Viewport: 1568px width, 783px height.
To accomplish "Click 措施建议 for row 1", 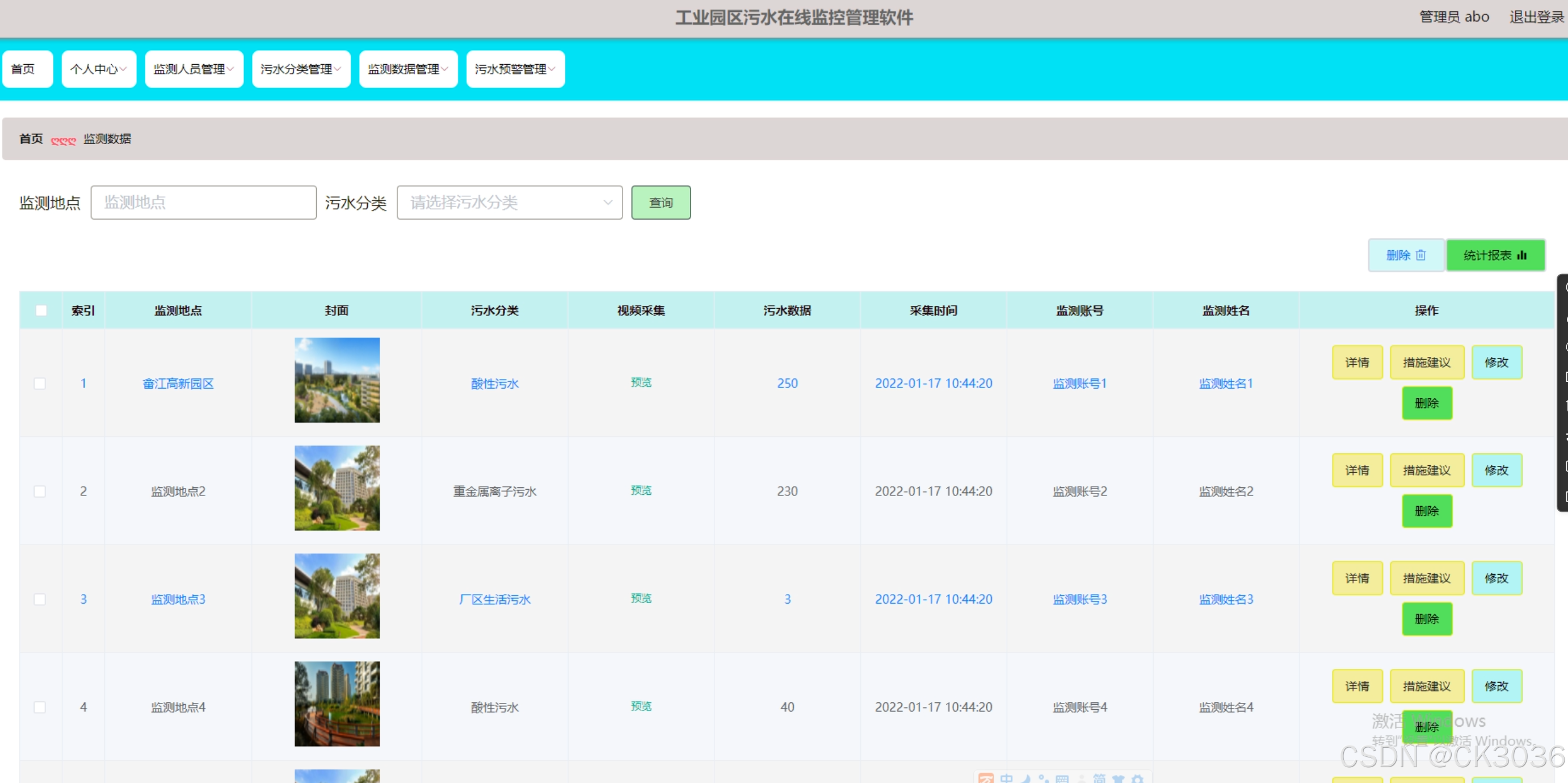I will coord(1426,363).
